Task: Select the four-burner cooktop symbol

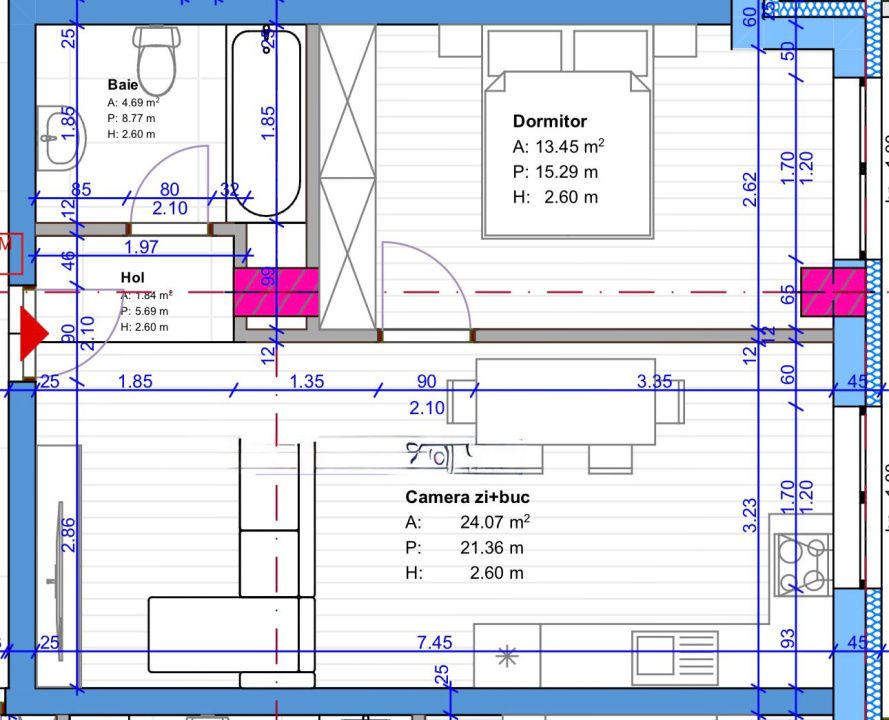Action: pos(803,565)
